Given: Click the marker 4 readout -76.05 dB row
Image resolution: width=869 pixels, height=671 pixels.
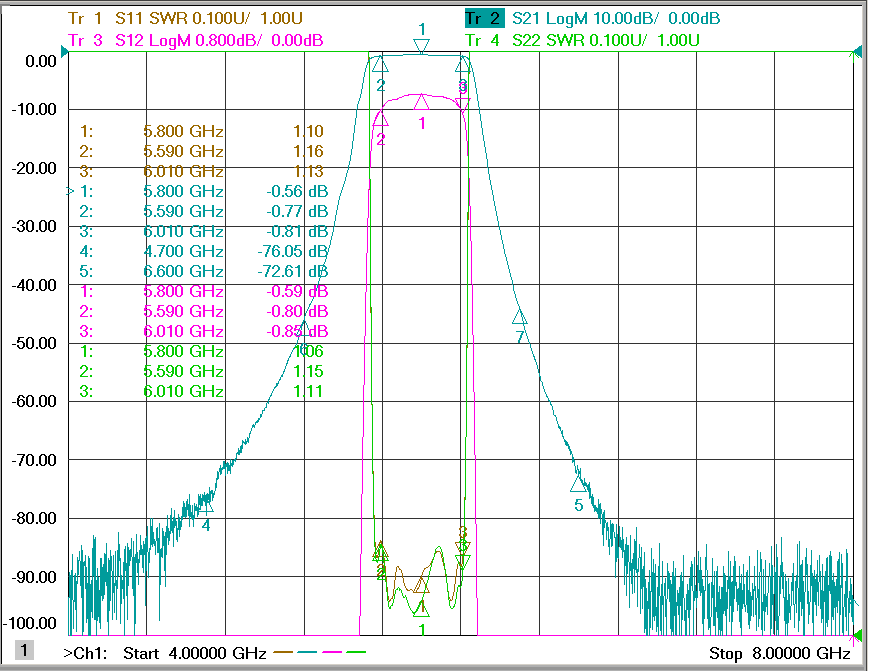Looking at the screenshot, I should pos(204,251).
